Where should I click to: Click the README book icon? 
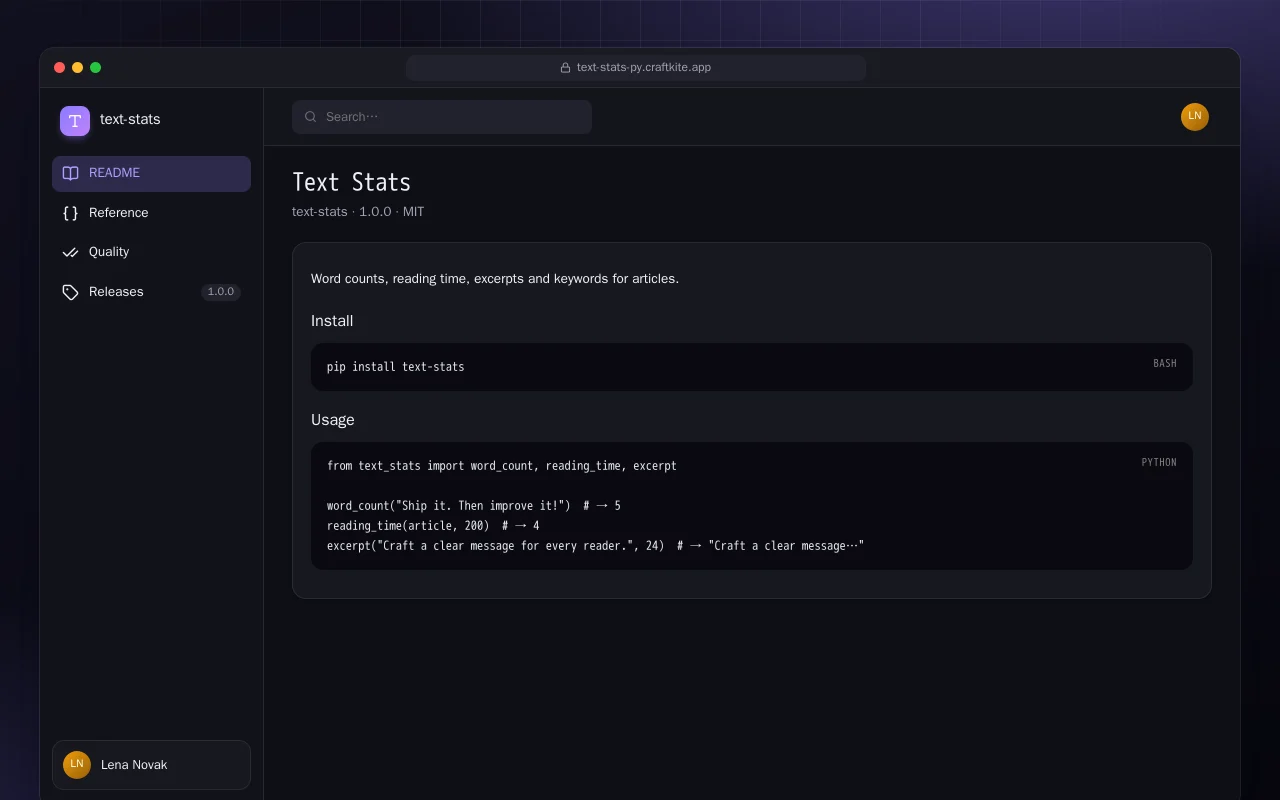point(70,173)
